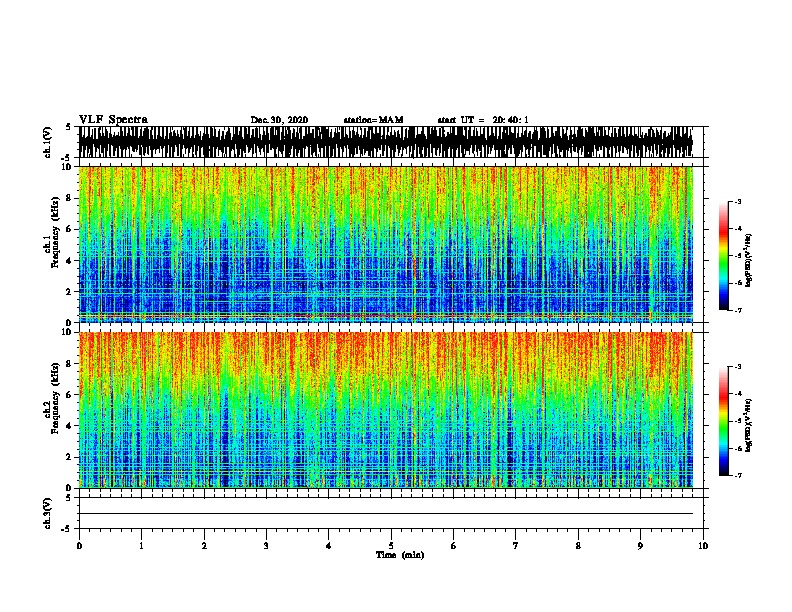The width and height of the screenshot is (792, 612).
Task: Click the "VLF Spectra" title text
Action: pos(113,120)
